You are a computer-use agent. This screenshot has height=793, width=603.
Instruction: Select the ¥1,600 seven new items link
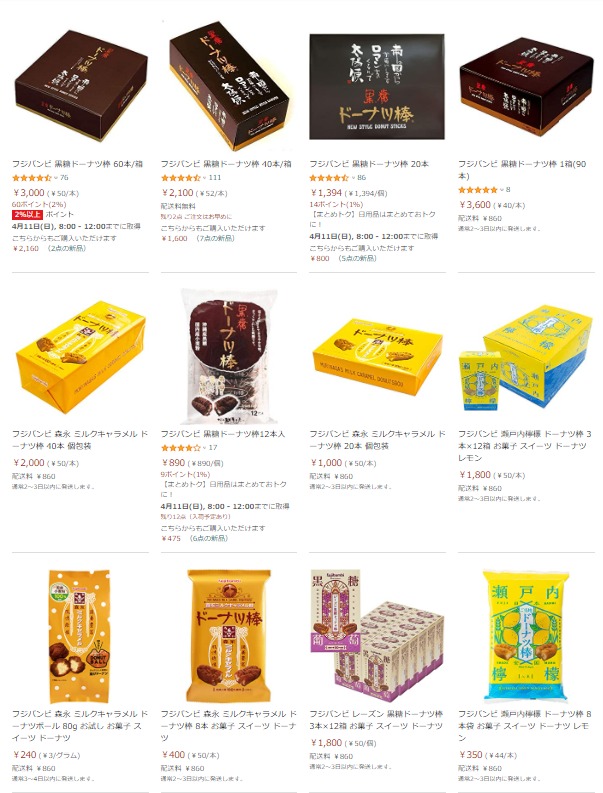click(197, 238)
